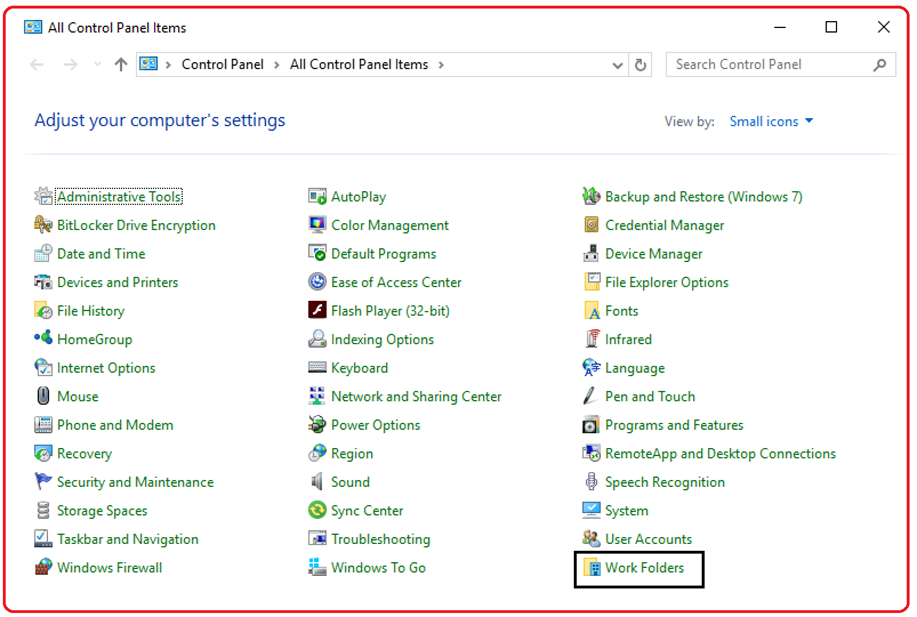Click the Speech Recognition microphone icon

[591, 482]
